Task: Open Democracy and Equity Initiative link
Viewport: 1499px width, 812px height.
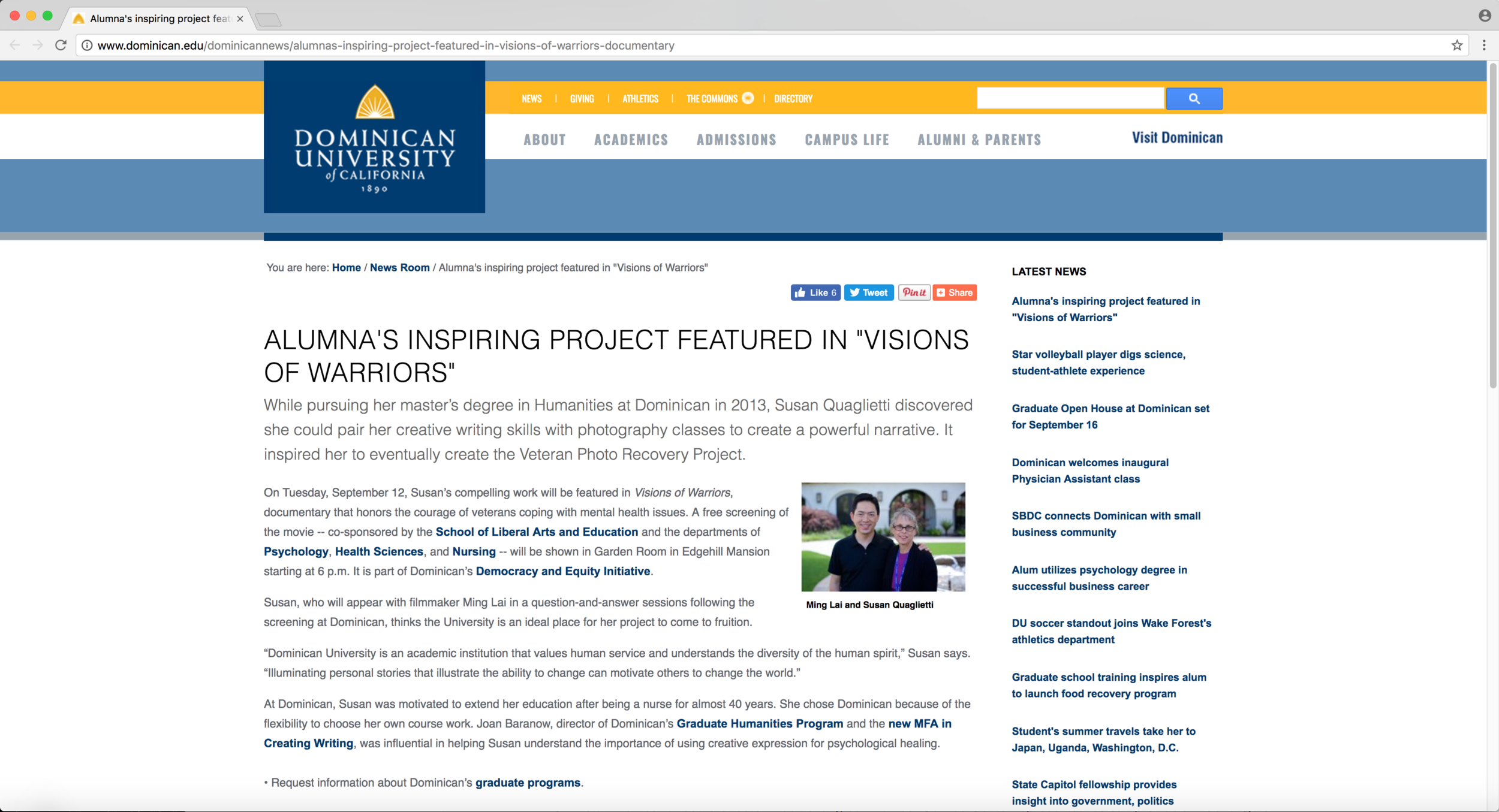Action: pyautogui.click(x=562, y=571)
